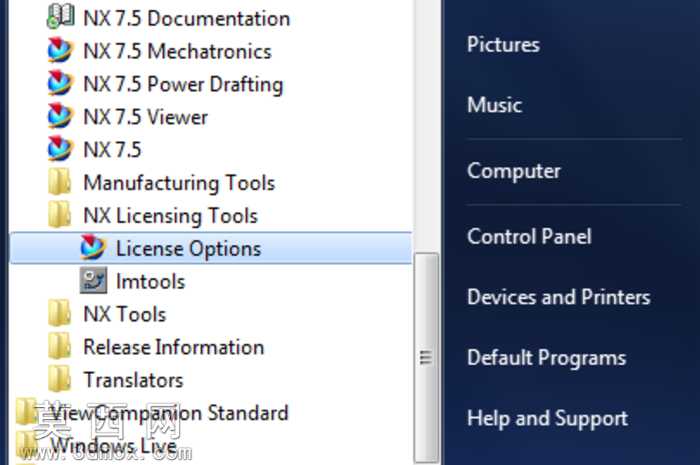Expand the Manufacturing Tools folder
Viewport: 700px width, 465px height.
(x=179, y=183)
